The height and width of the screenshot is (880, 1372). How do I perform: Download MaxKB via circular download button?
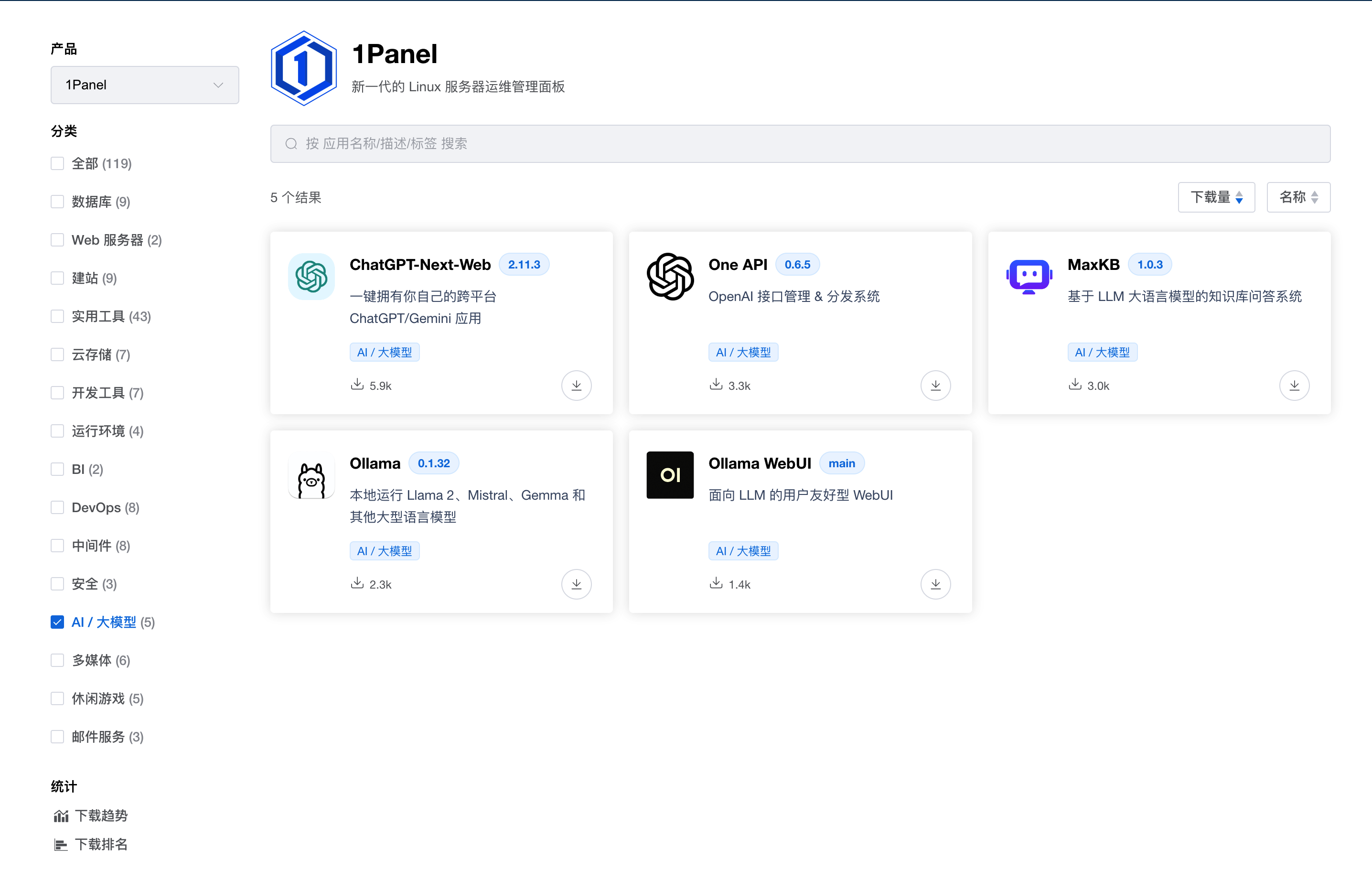click(x=1294, y=386)
